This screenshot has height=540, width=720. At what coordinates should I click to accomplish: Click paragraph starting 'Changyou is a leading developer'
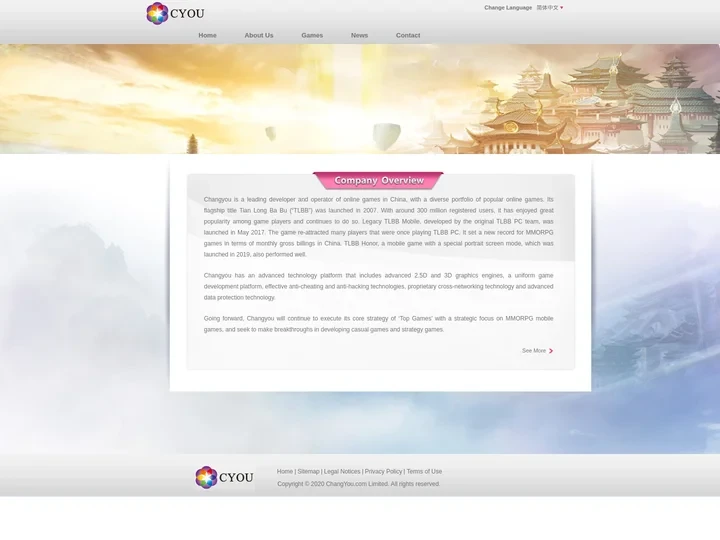pos(378,227)
